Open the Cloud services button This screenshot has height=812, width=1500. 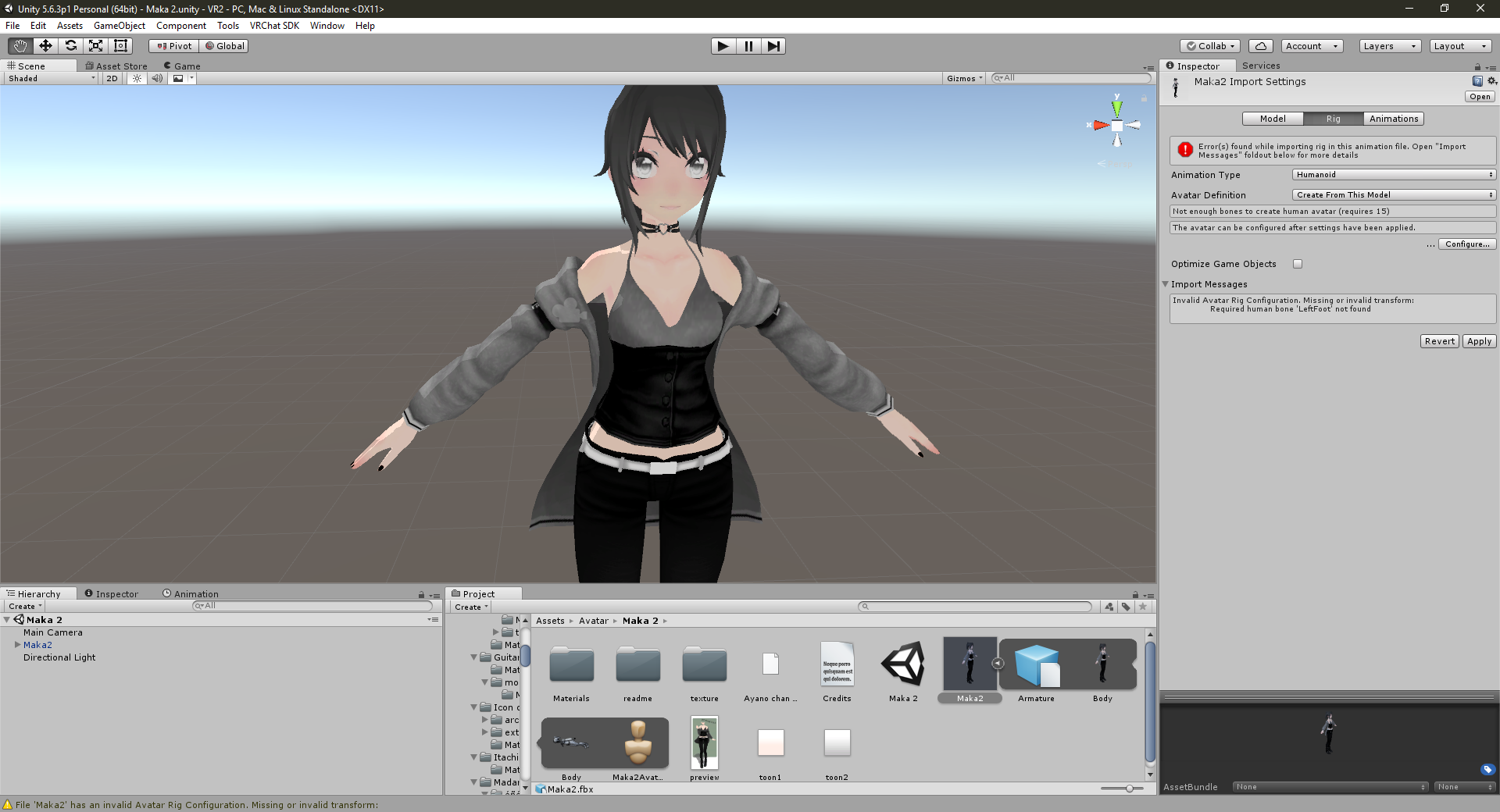coord(1261,46)
